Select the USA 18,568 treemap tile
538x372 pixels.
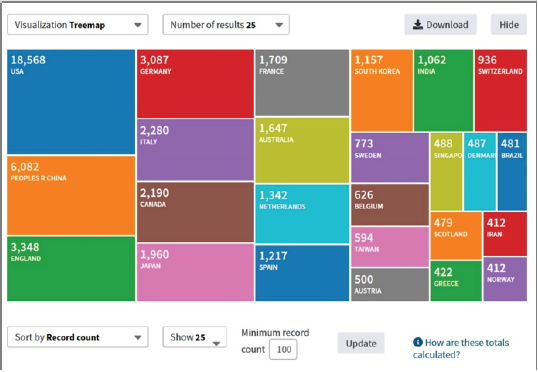71,102
